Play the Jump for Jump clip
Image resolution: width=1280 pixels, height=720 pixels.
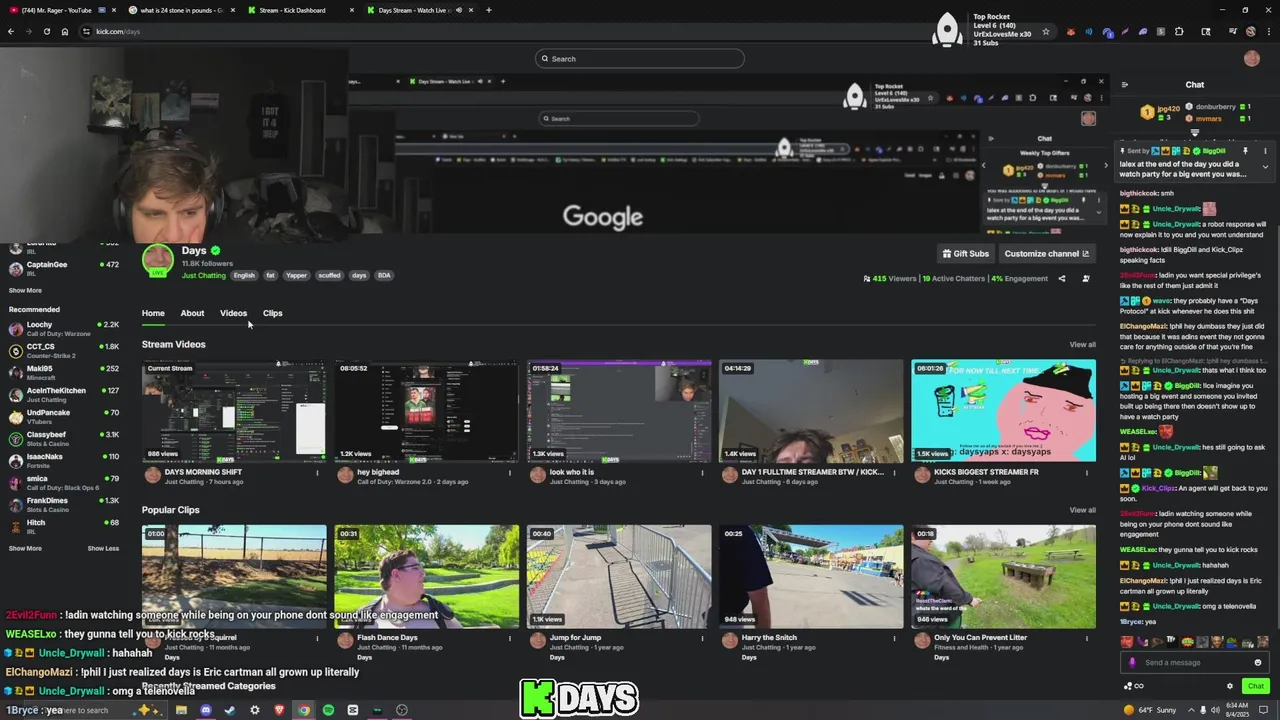tap(619, 577)
